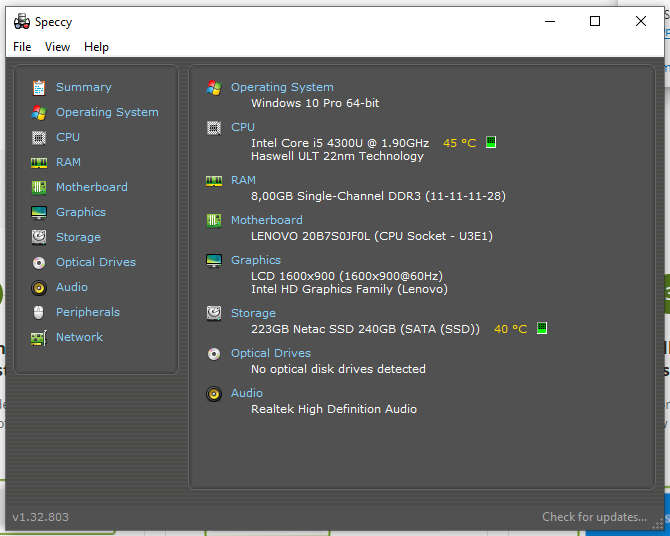Click the CPU chip icon in sidebar

[39, 138]
